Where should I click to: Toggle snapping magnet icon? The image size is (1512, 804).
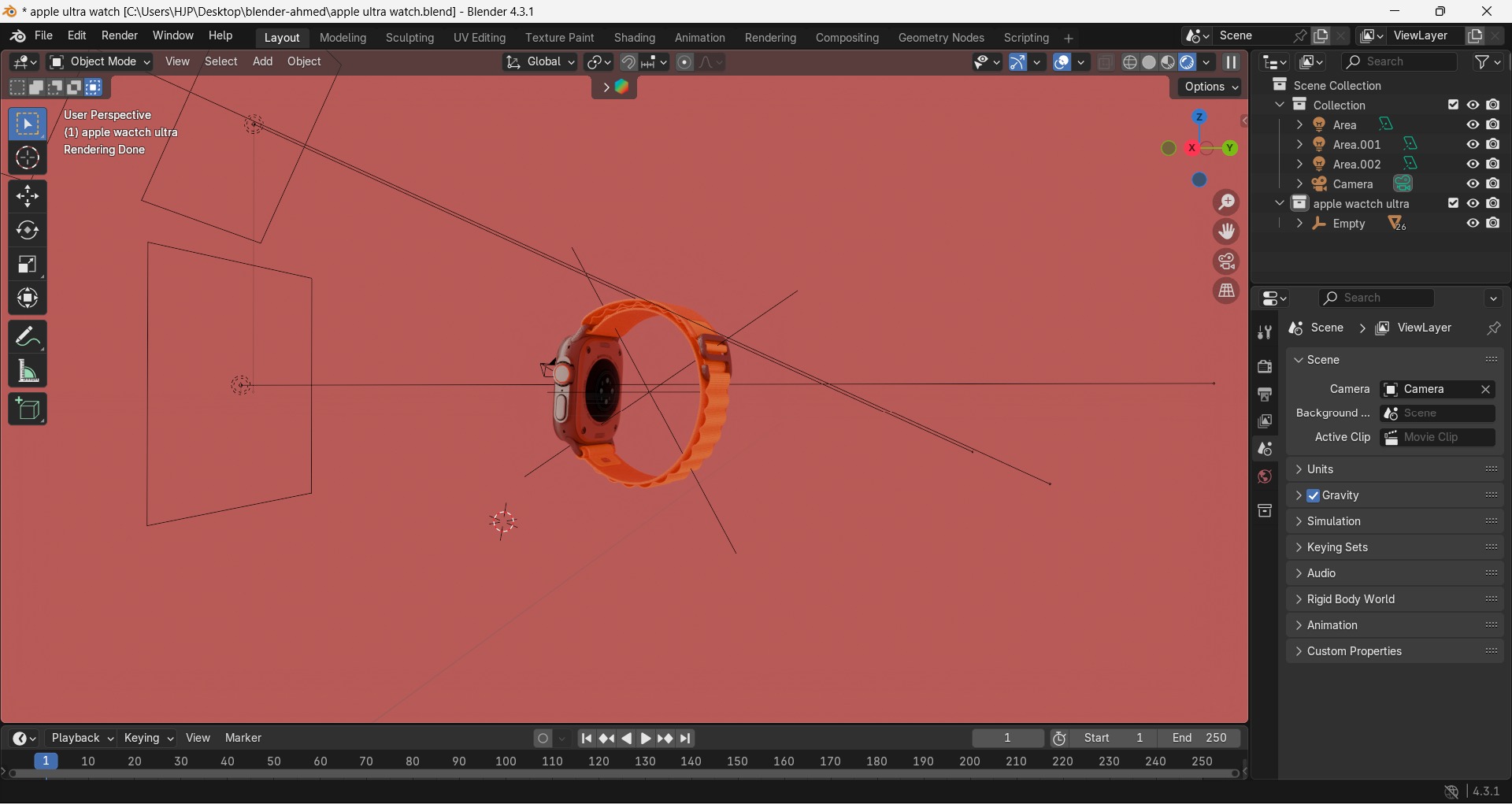628,62
